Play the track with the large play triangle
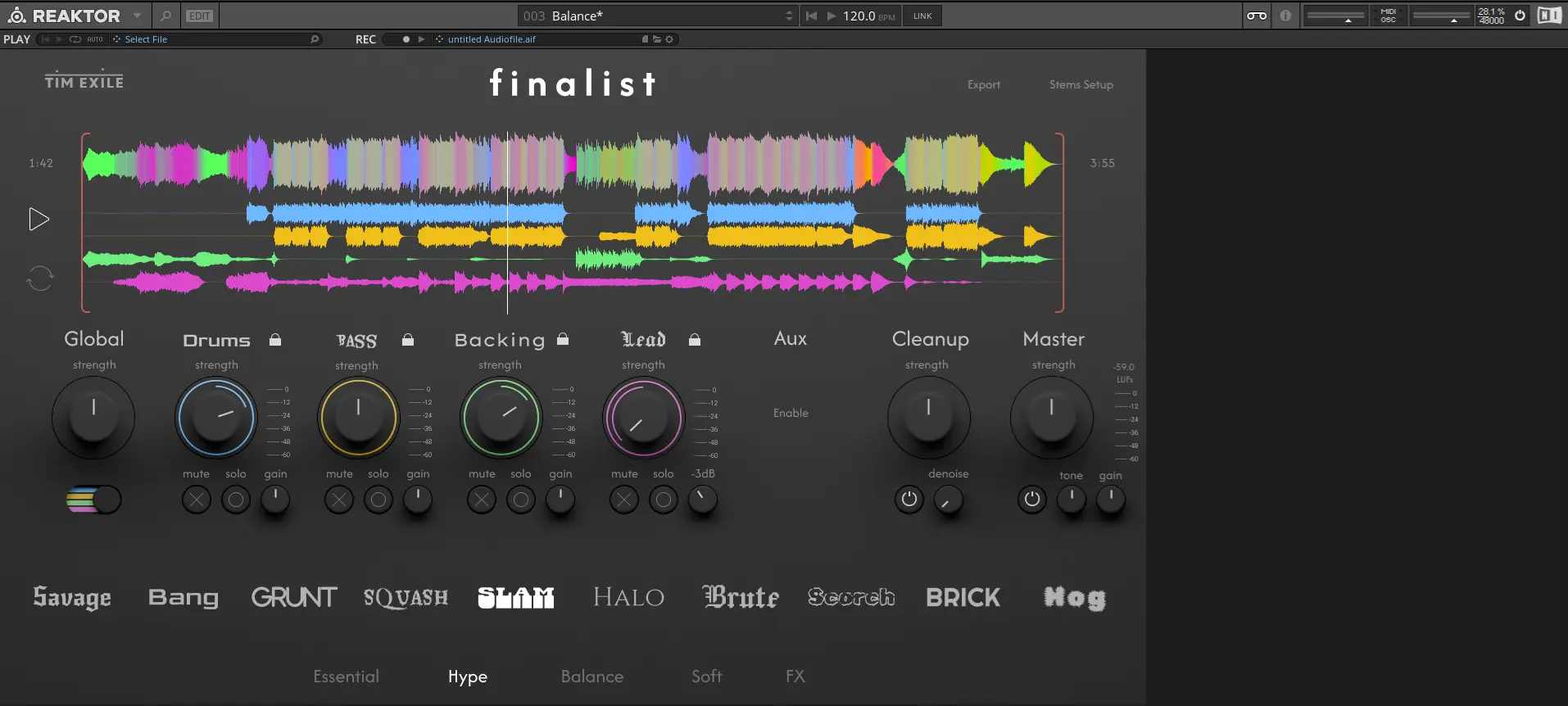This screenshot has height=706, width=1568. tap(39, 219)
